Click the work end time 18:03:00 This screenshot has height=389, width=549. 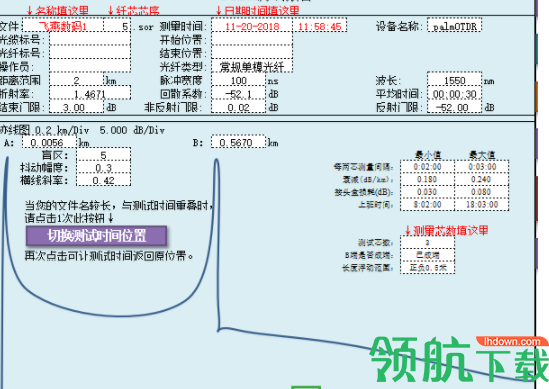tap(482, 204)
